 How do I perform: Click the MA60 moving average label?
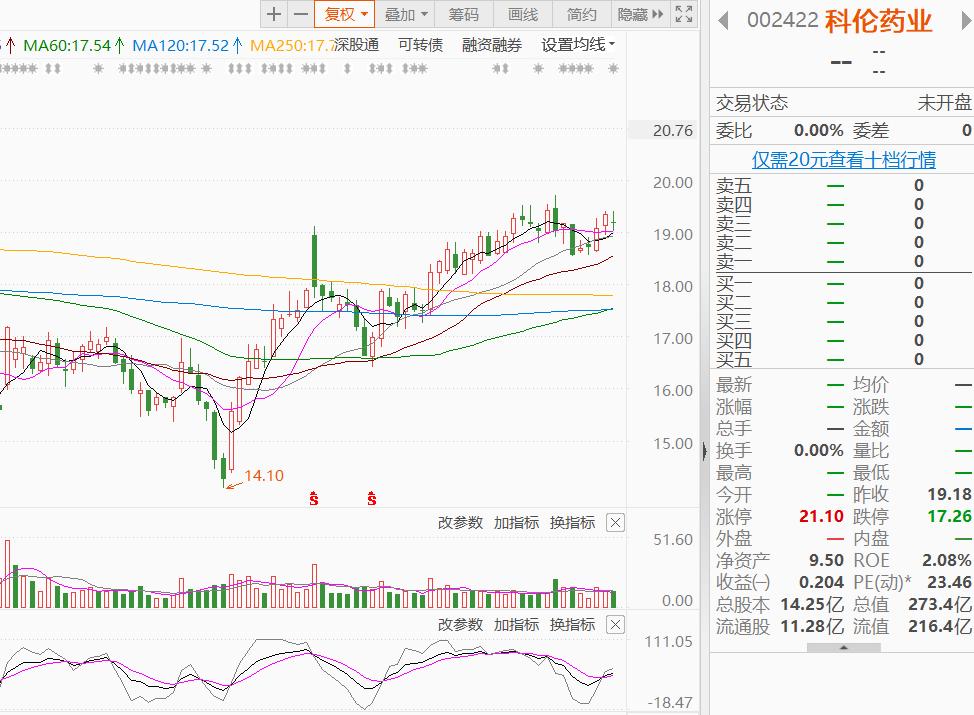point(68,45)
